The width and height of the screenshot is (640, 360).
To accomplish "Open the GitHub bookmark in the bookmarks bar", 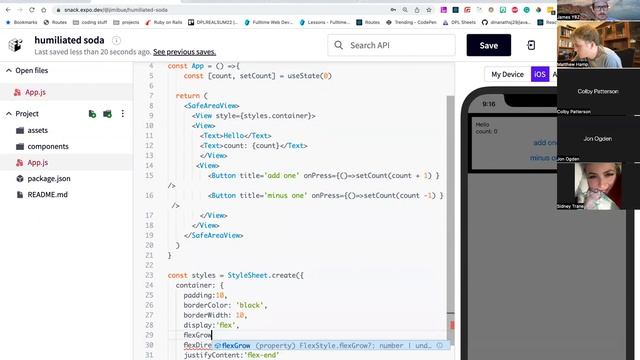I will click(506, 22).
